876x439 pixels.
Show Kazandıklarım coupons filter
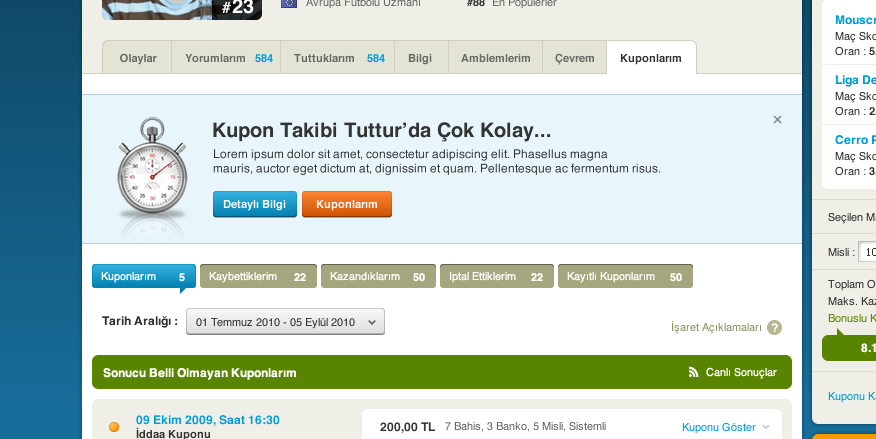click(x=377, y=276)
